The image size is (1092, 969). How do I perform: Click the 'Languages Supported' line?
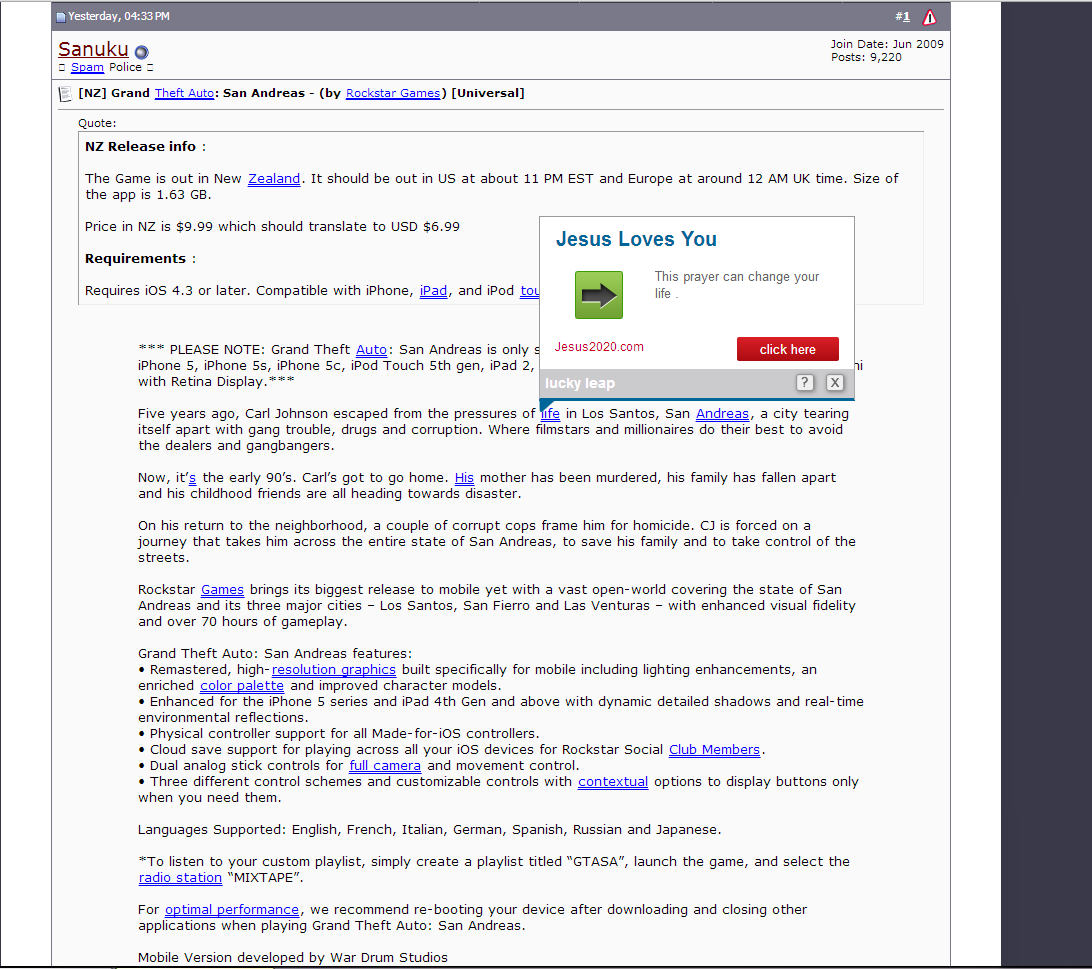(429, 830)
